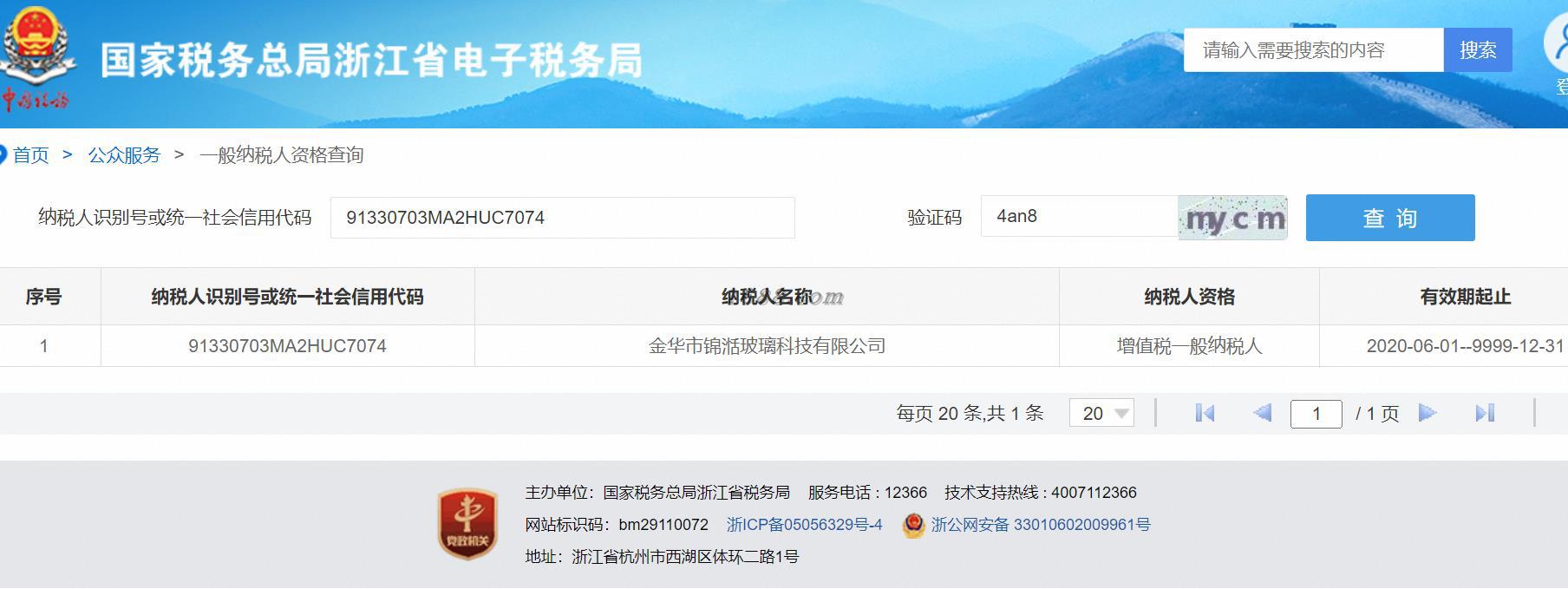The width and height of the screenshot is (1568, 589).
Task: Click the / 1 页 total pages text
Action: click(x=1377, y=414)
